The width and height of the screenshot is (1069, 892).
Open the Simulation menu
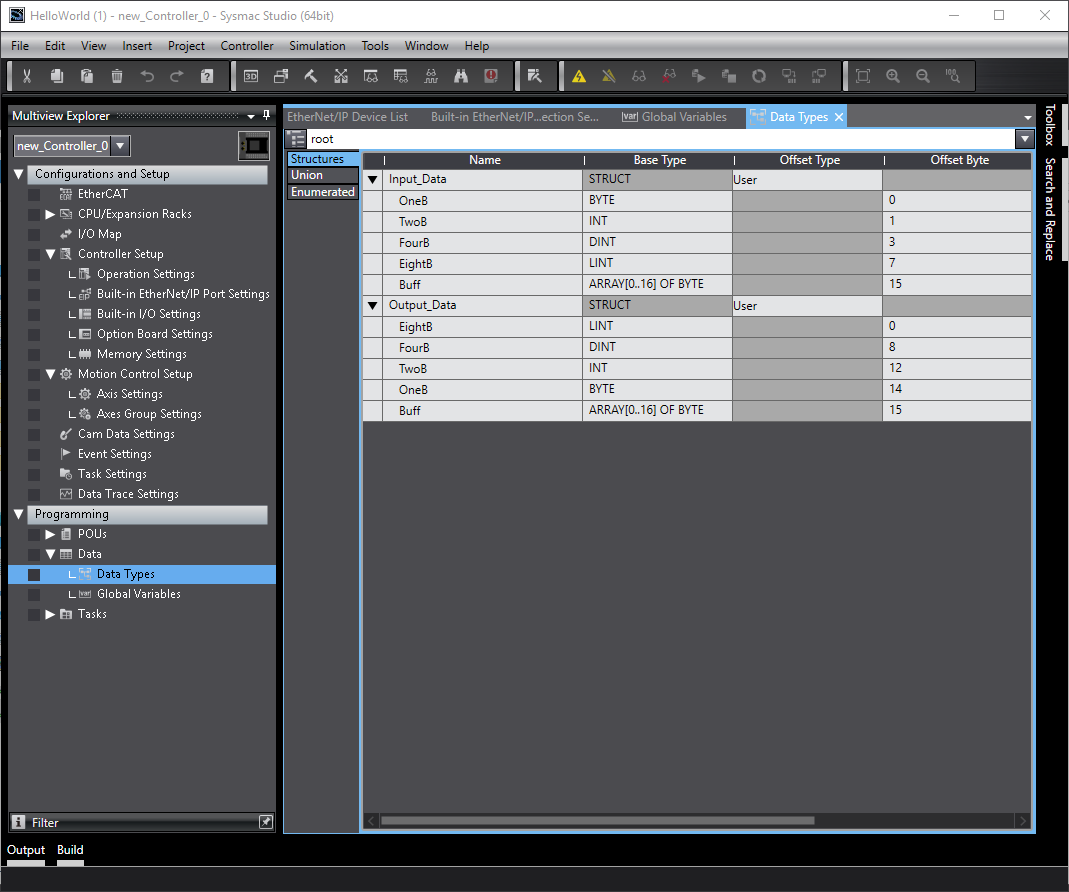pos(317,46)
